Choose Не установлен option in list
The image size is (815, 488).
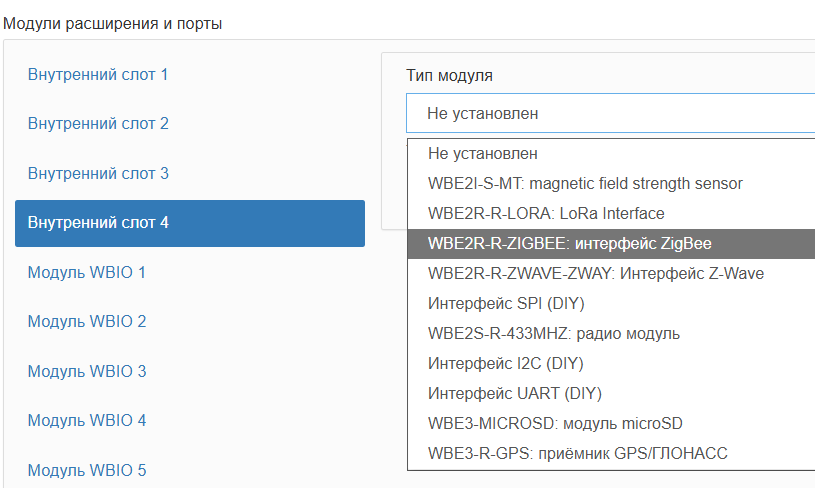pyautogui.click(x=483, y=154)
